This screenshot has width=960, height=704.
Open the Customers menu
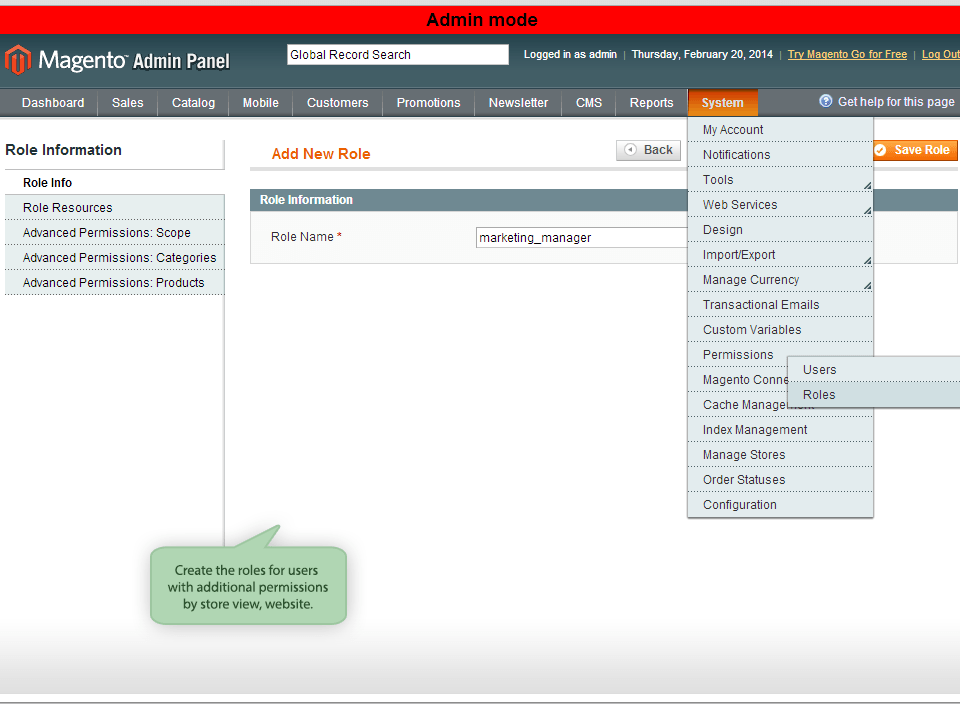coord(337,103)
